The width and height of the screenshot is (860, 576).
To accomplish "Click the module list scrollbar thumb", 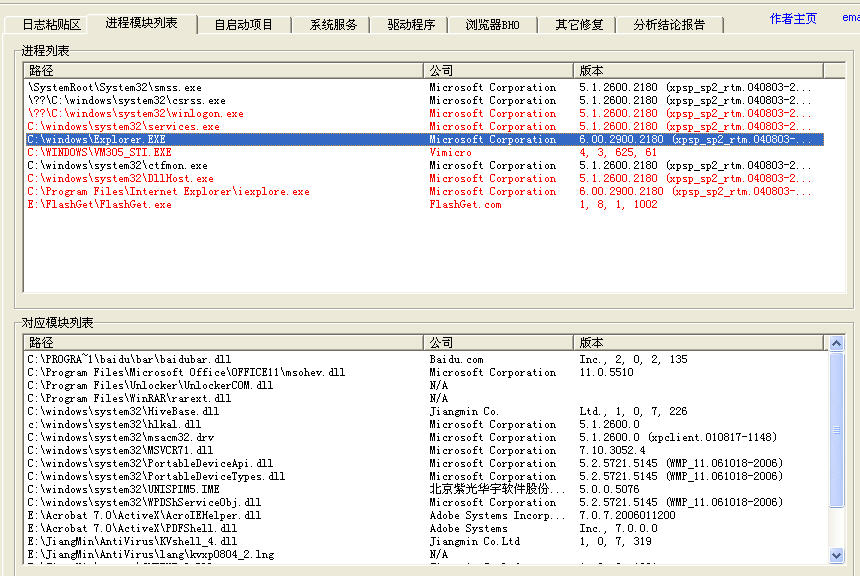I will coord(836,430).
